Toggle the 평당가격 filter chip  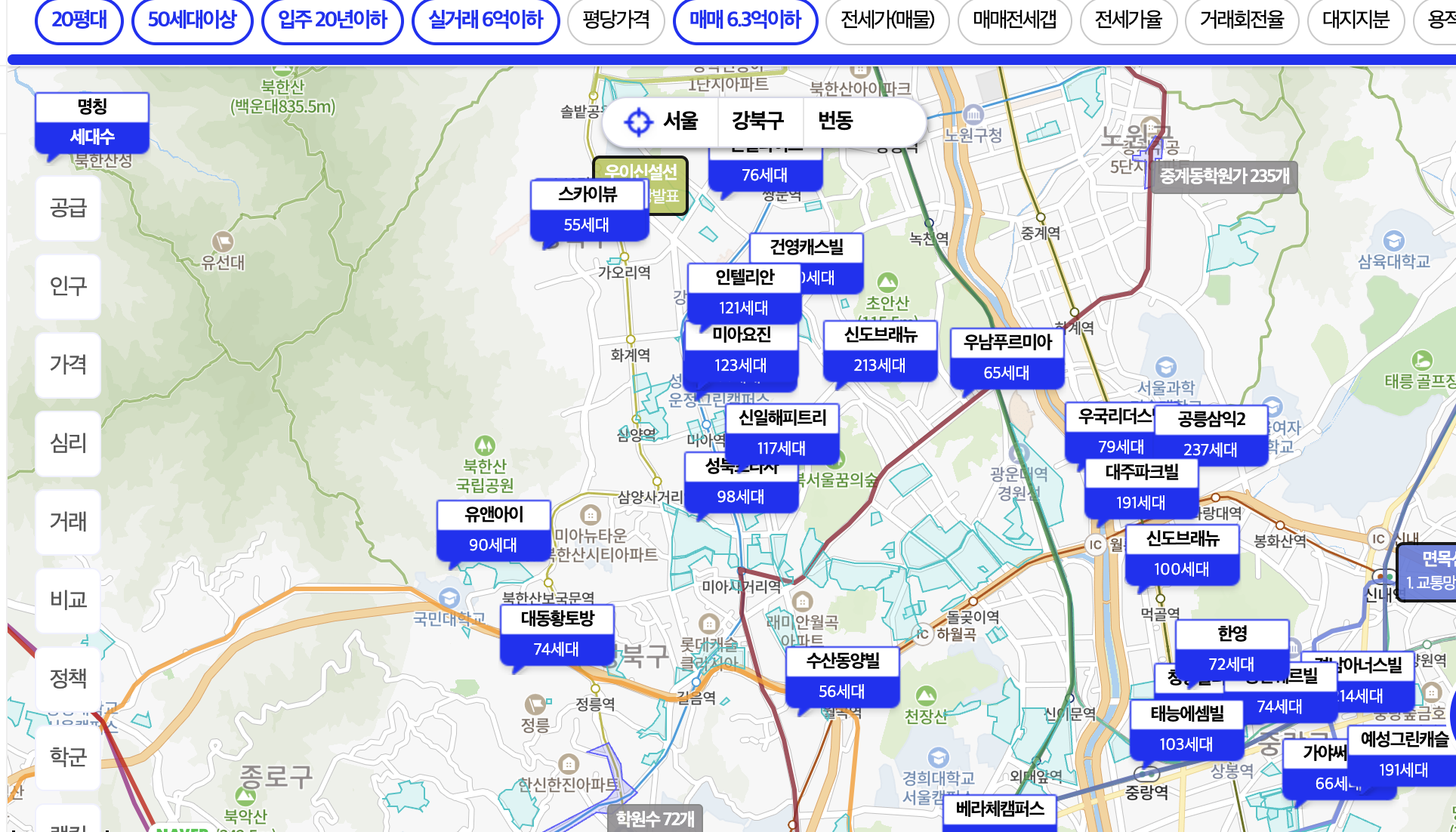(x=616, y=20)
